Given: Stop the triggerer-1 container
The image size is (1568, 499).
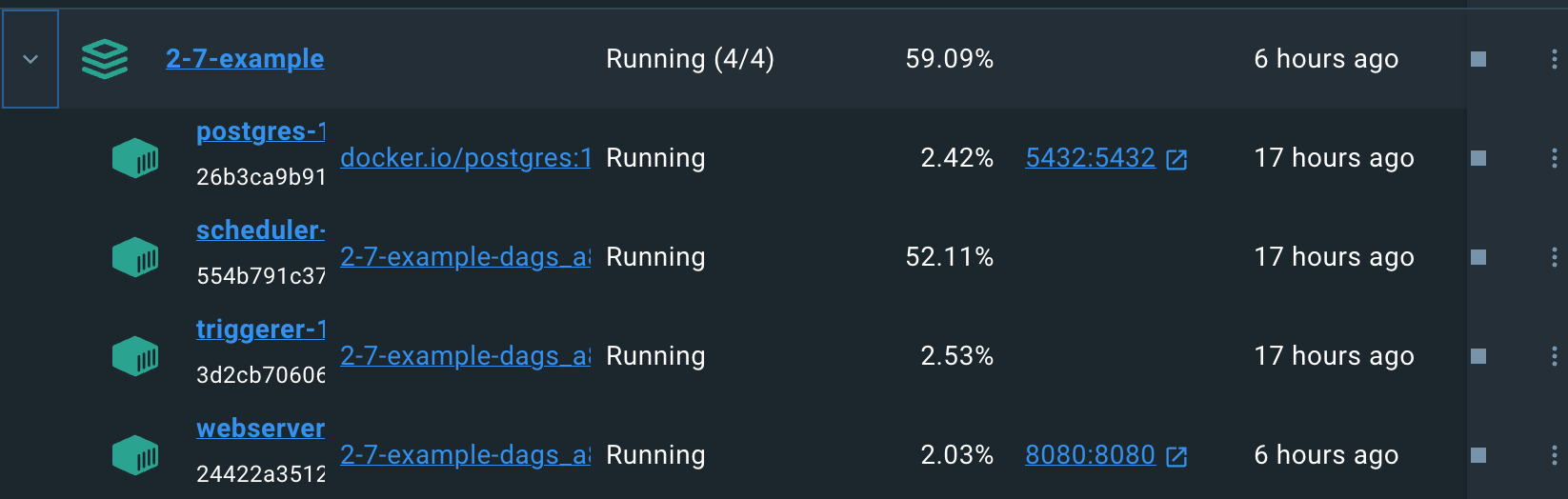Looking at the screenshot, I should tap(1478, 356).
